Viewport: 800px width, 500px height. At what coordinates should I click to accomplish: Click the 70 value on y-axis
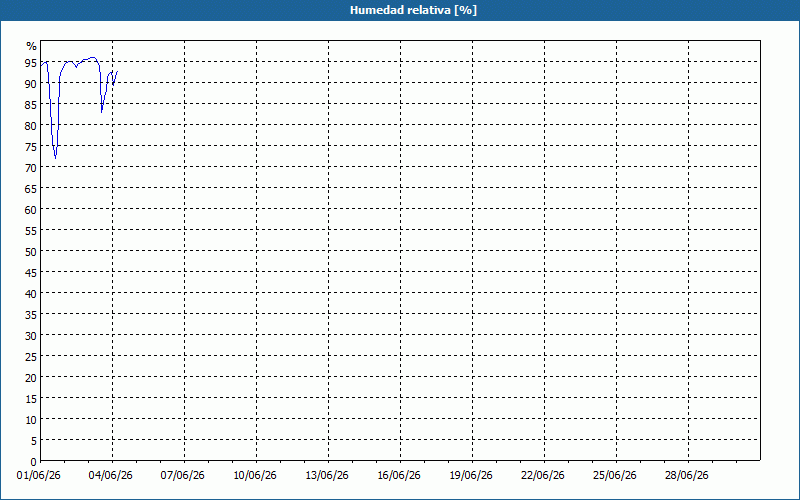pos(31,168)
